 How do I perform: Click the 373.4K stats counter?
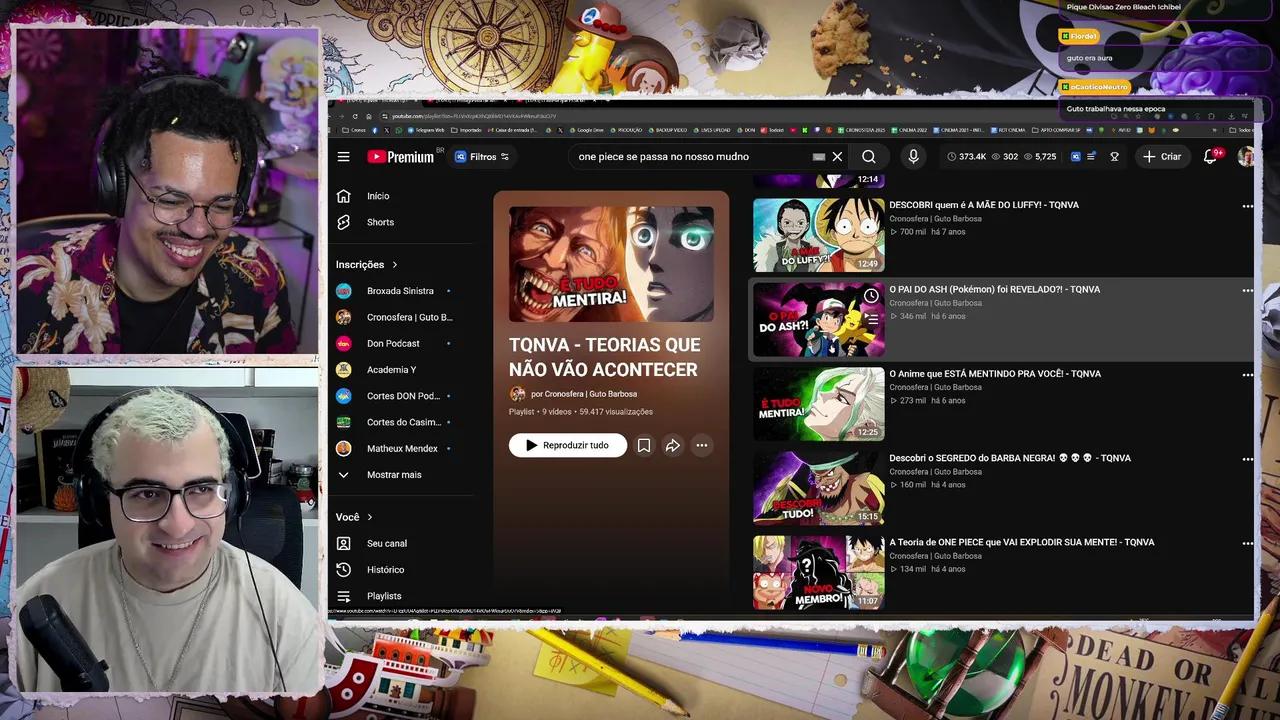click(x=967, y=157)
